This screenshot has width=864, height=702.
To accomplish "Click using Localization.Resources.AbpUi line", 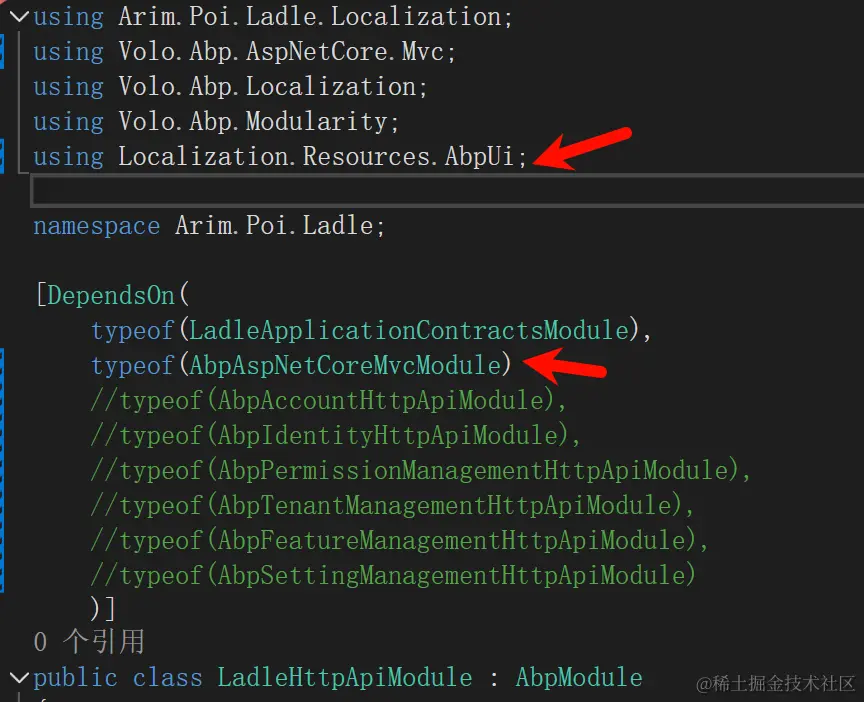I will 280,157.
